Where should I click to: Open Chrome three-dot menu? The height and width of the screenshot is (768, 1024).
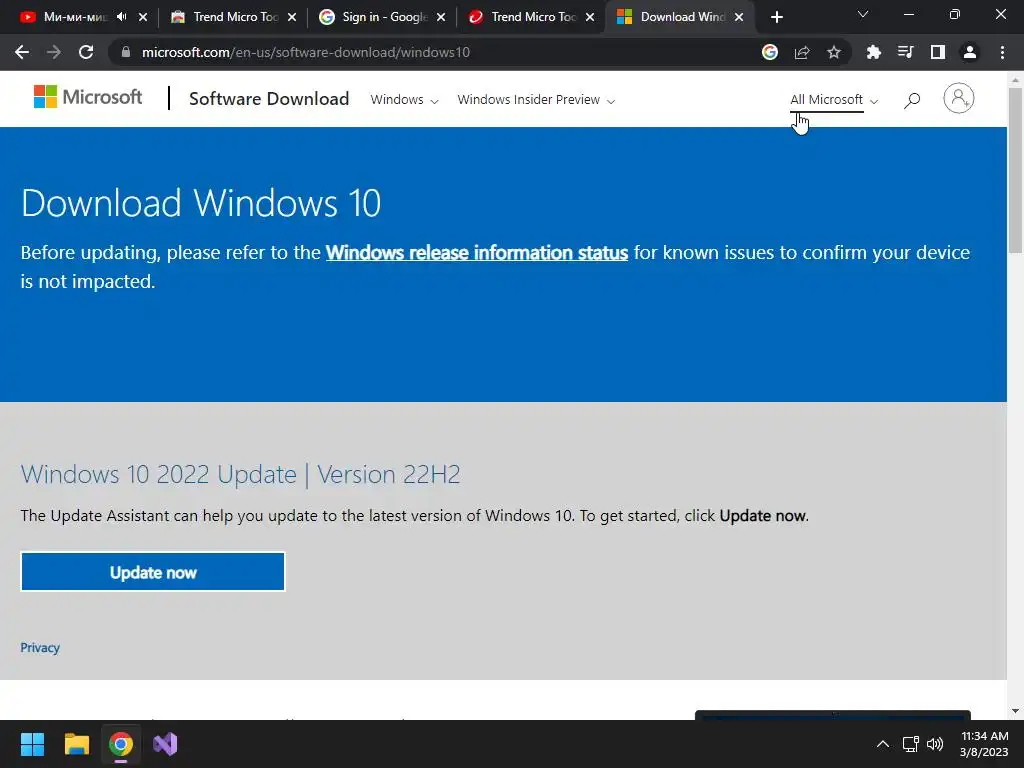1002,52
